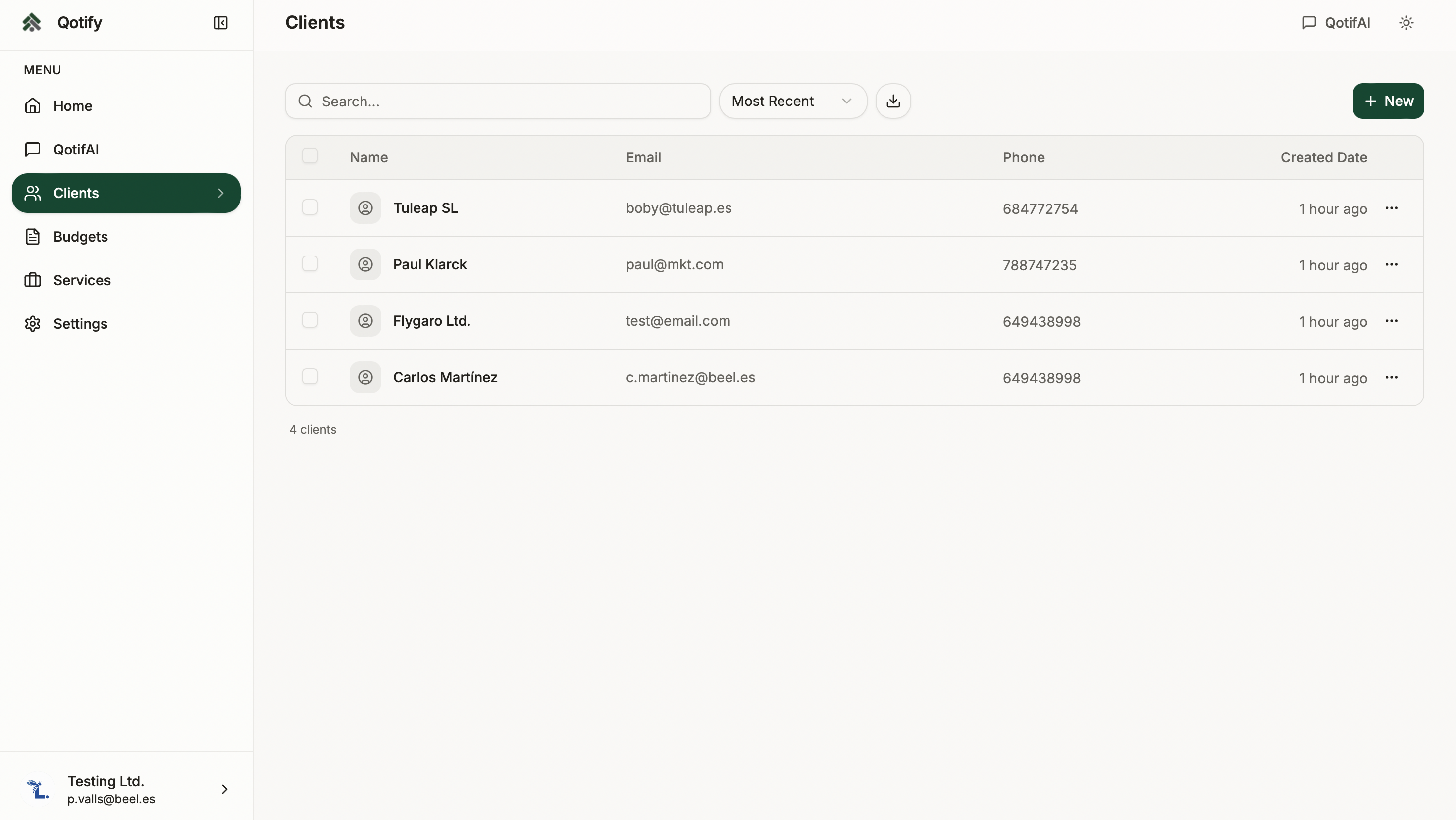This screenshot has height=820, width=1456.
Task: Collapse the sidebar using the panel icon
Action: (x=220, y=23)
